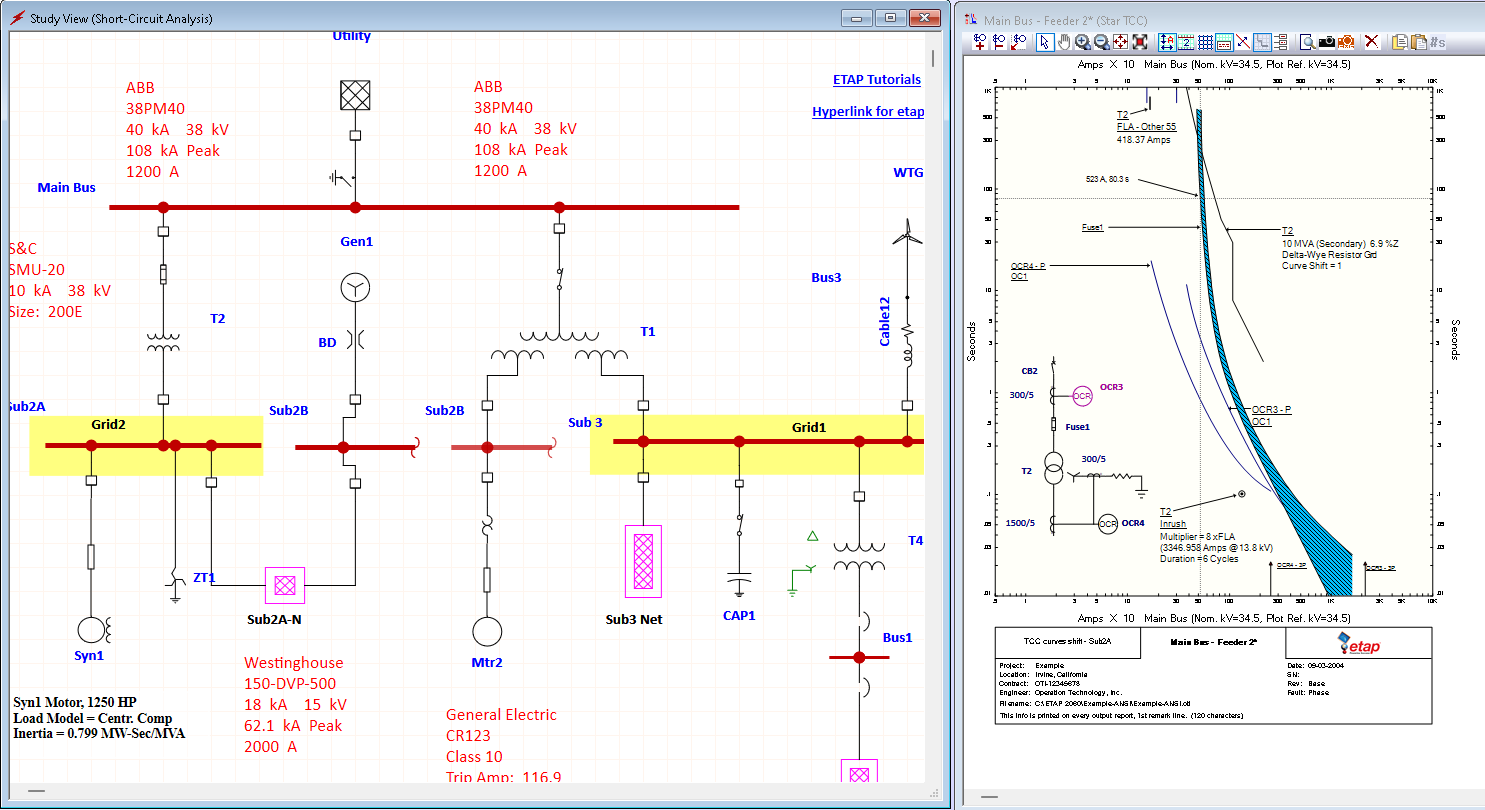Select the Grid1 label on yellow bus
Image resolution: width=1485 pixels, height=810 pixels.
pyautogui.click(x=809, y=427)
